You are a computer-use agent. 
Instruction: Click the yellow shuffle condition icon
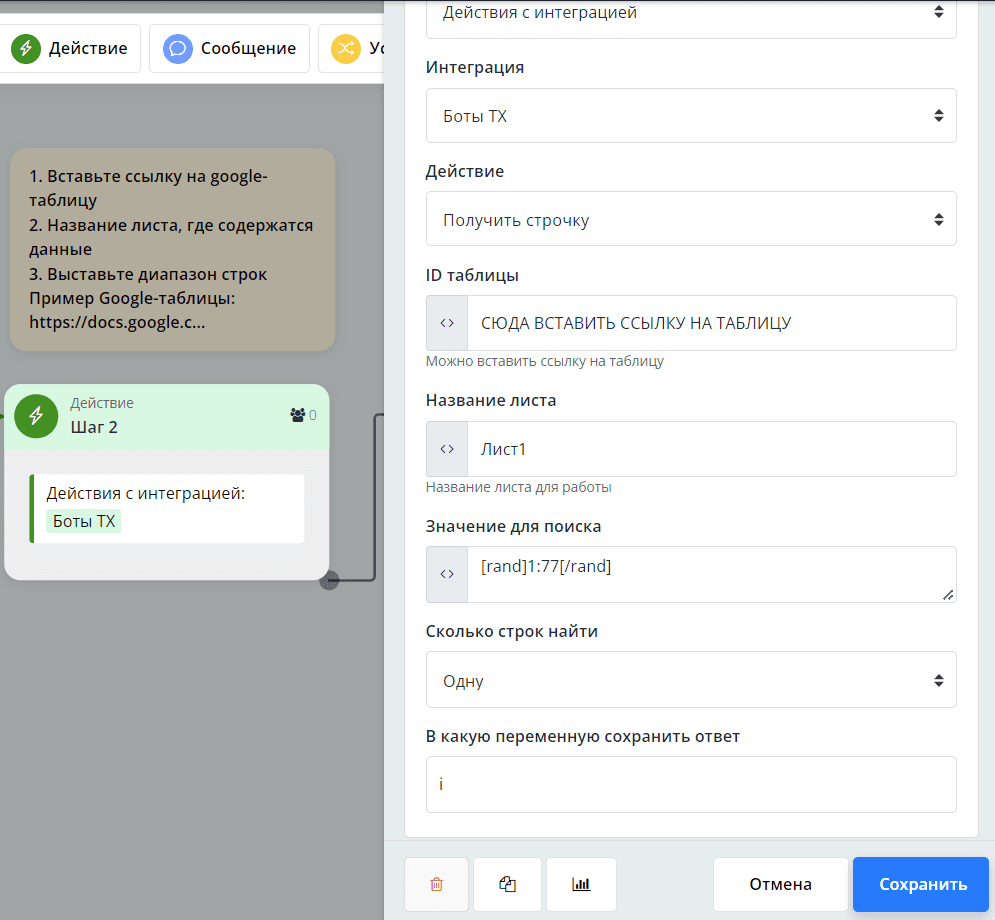(x=345, y=49)
